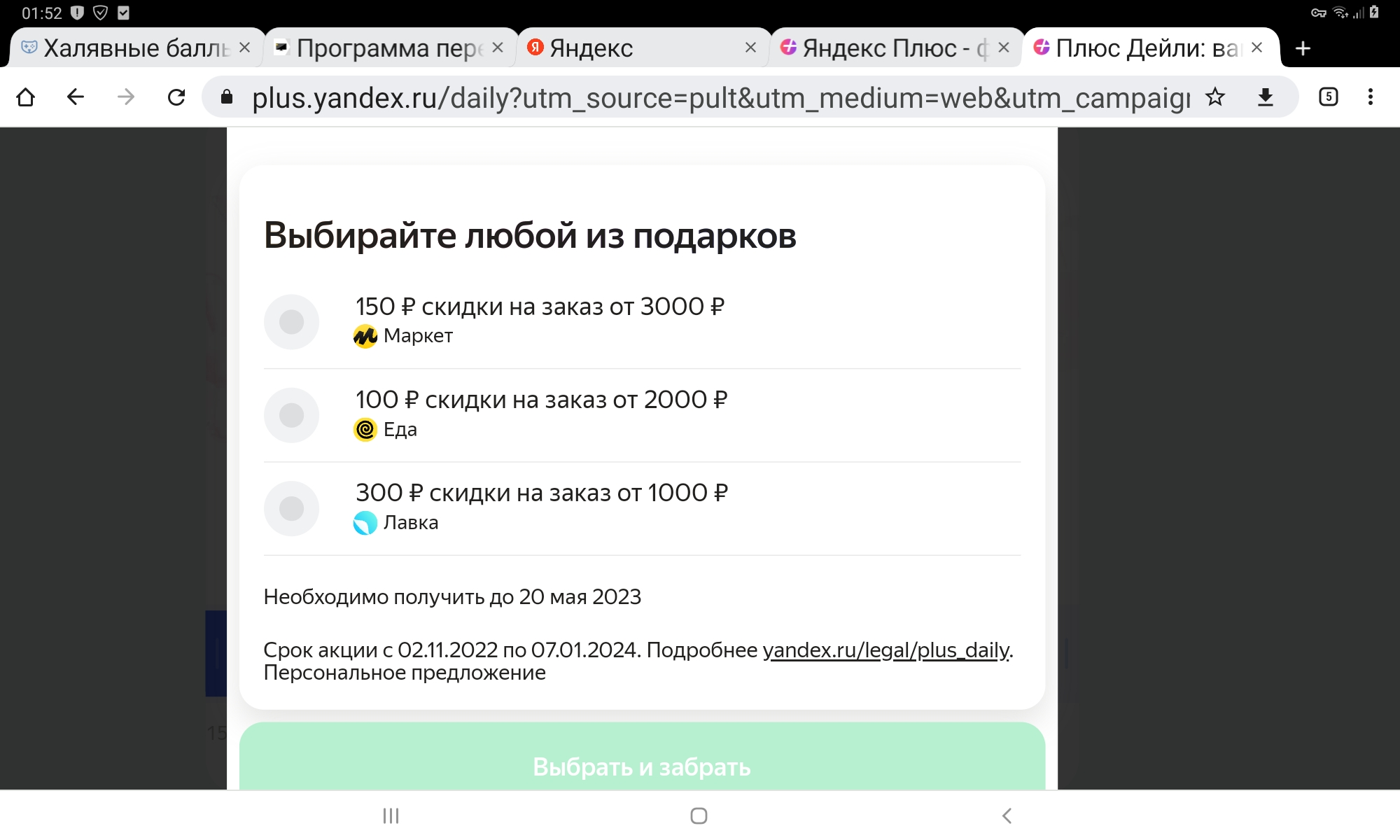The width and height of the screenshot is (1400, 840).
Task: Close the Халявные баллы tab
Action: pos(244,48)
